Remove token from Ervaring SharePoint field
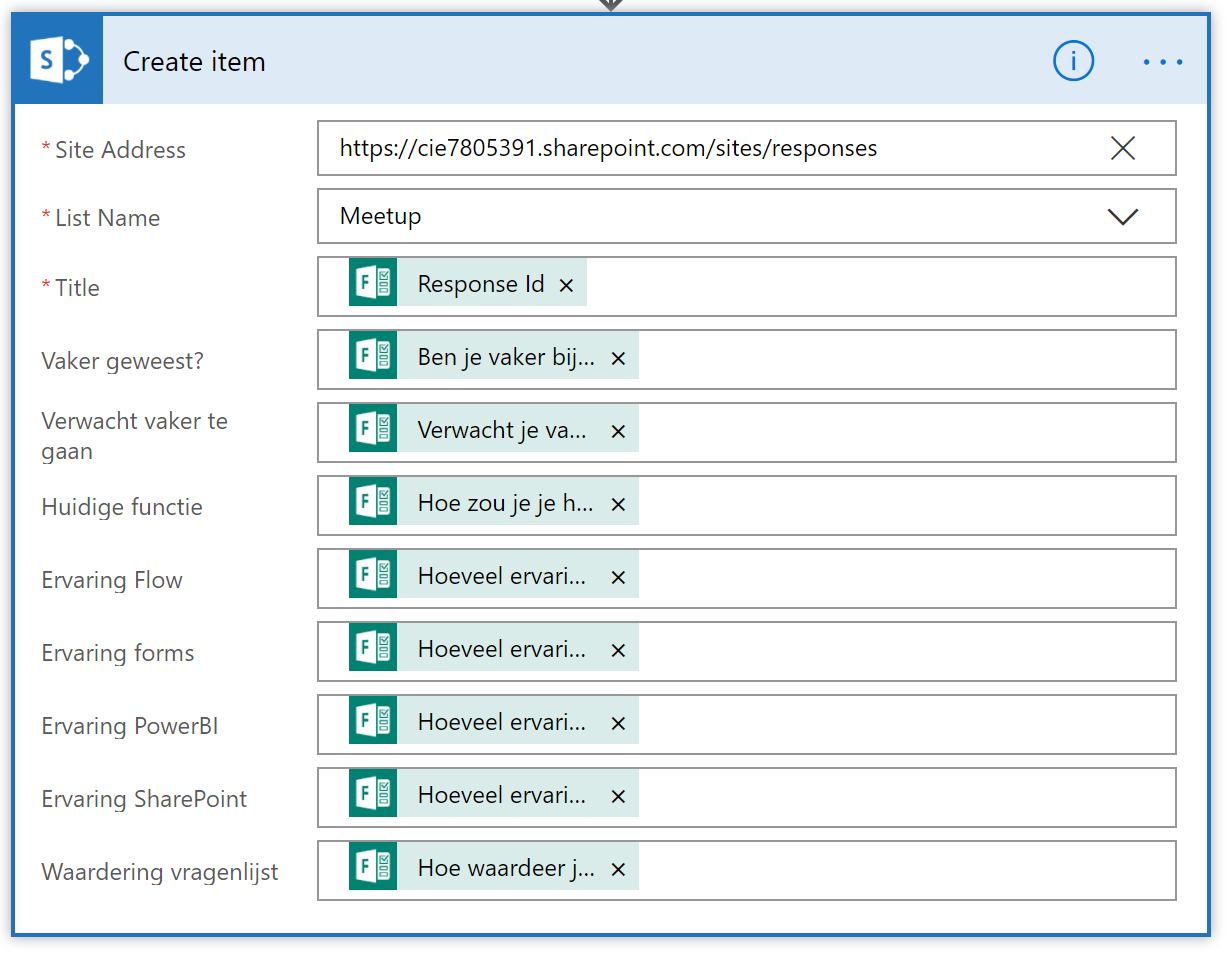The height and width of the screenshot is (958, 1229). pyautogui.click(x=618, y=797)
